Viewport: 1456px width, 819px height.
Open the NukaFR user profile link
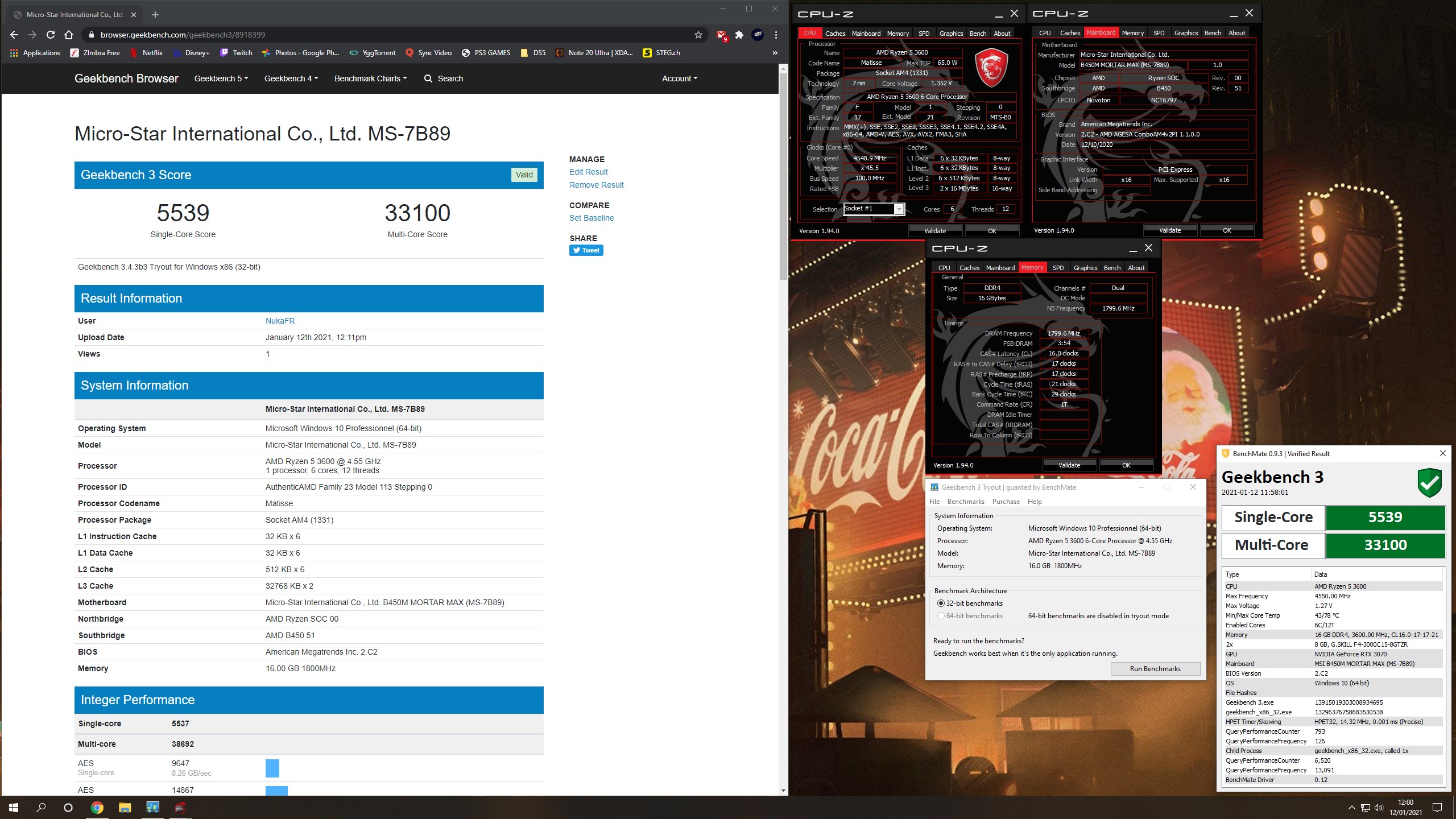(280, 321)
